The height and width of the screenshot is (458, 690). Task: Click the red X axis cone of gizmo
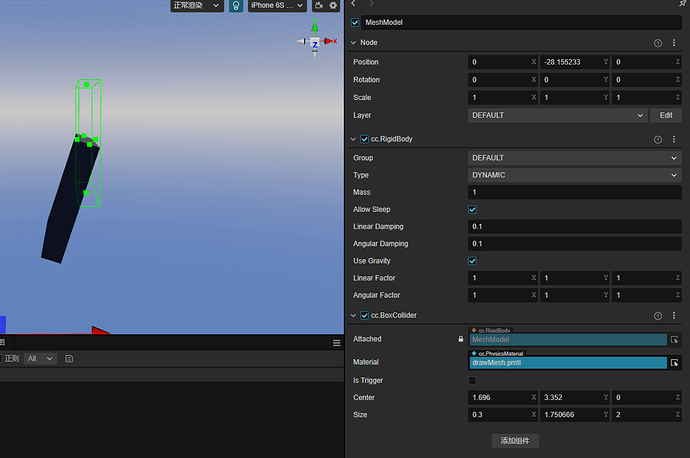pyautogui.click(x=328, y=41)
